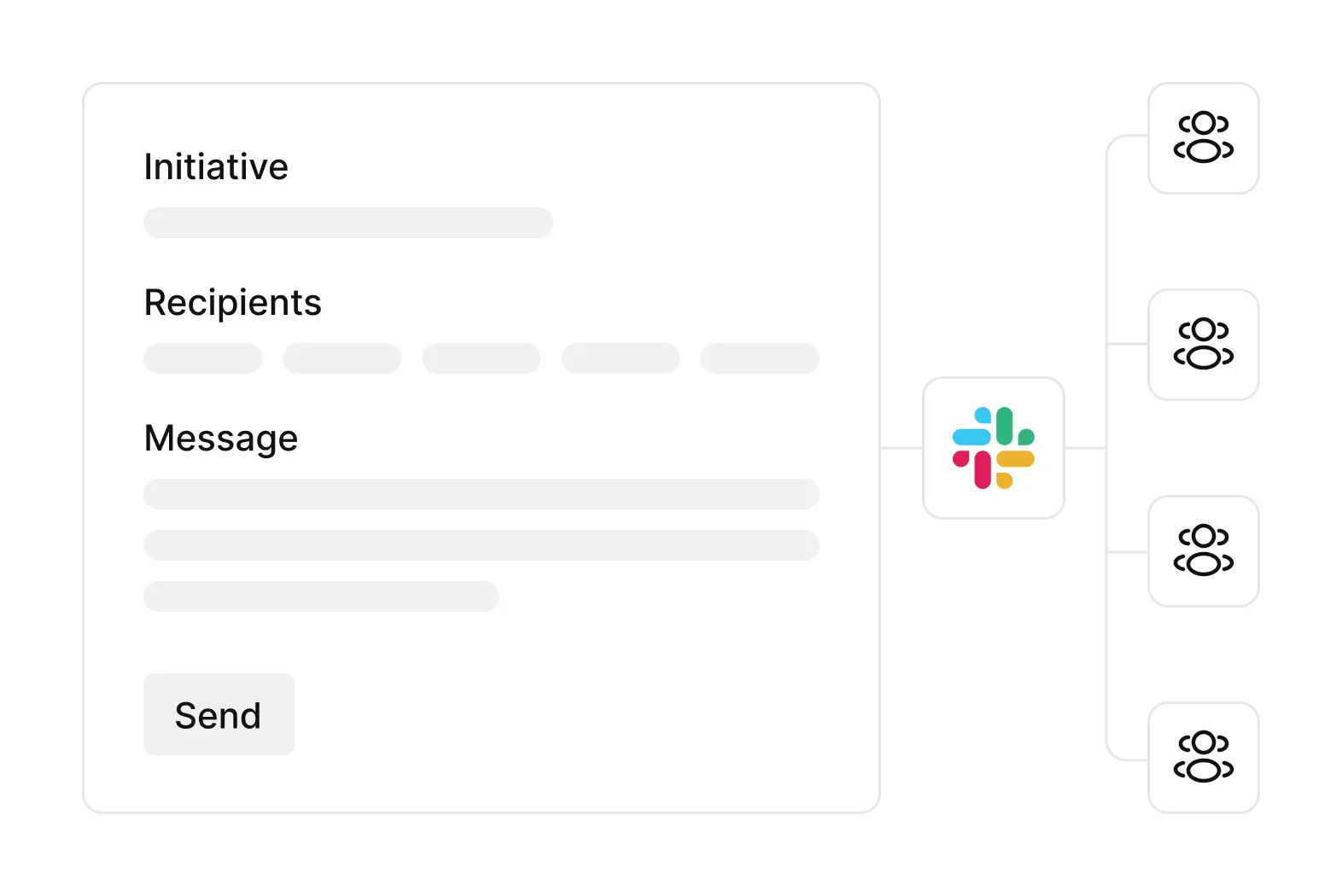Select the second recipient pill
The image size is (1342, 896).
[x=341, y=358]
